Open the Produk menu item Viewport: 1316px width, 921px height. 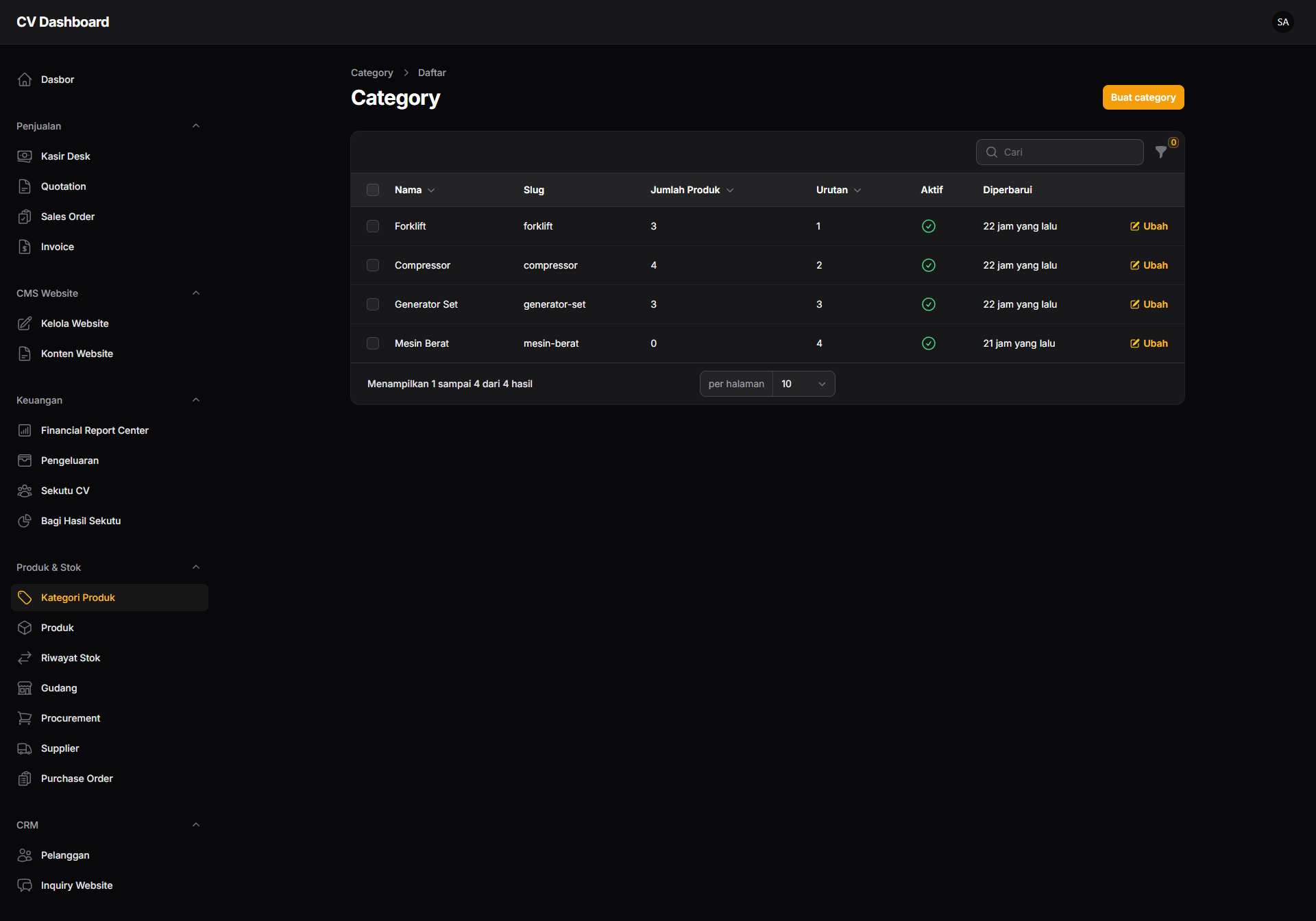coord(58,628)
